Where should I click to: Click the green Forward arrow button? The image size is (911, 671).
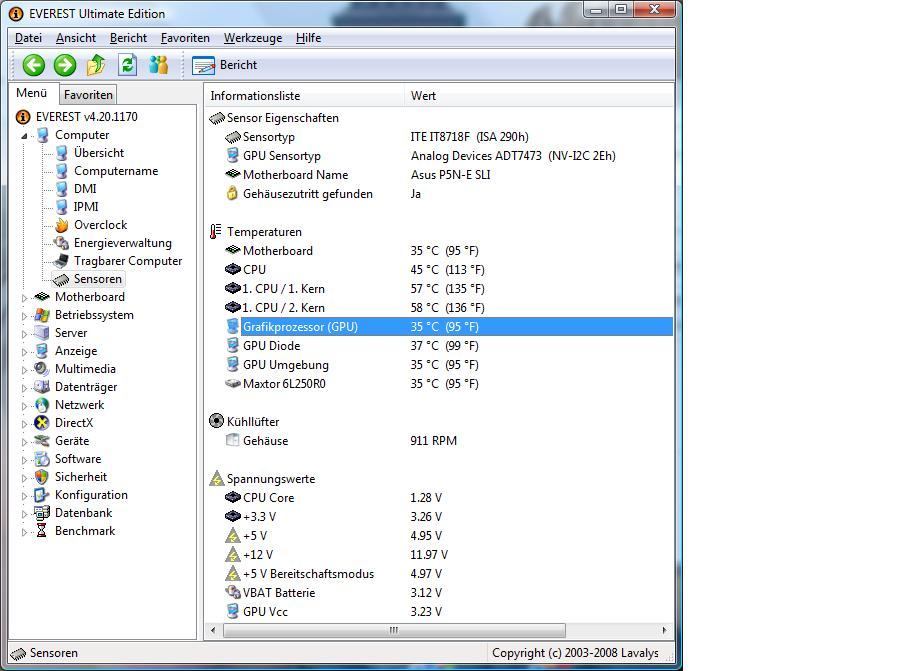pyautogui.click(x=65, y=65)
